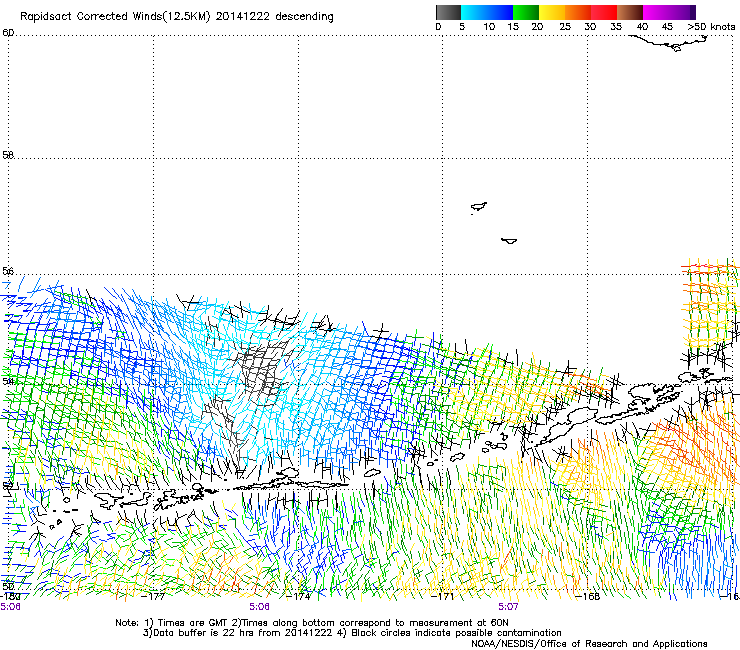Click the '35' legend scale value

pos(616,27)
